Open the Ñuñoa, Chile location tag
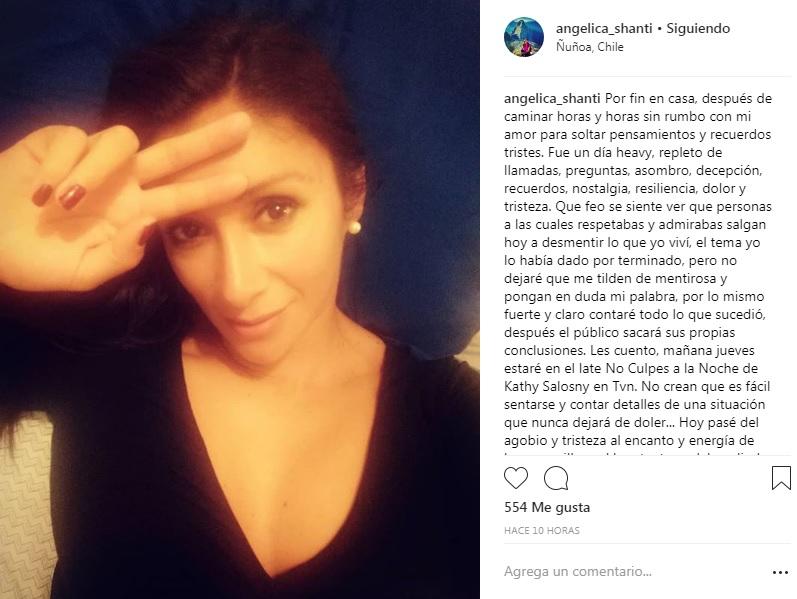Image resolution: width=797 pixels, height=599 pixels. tap(590, 47)
